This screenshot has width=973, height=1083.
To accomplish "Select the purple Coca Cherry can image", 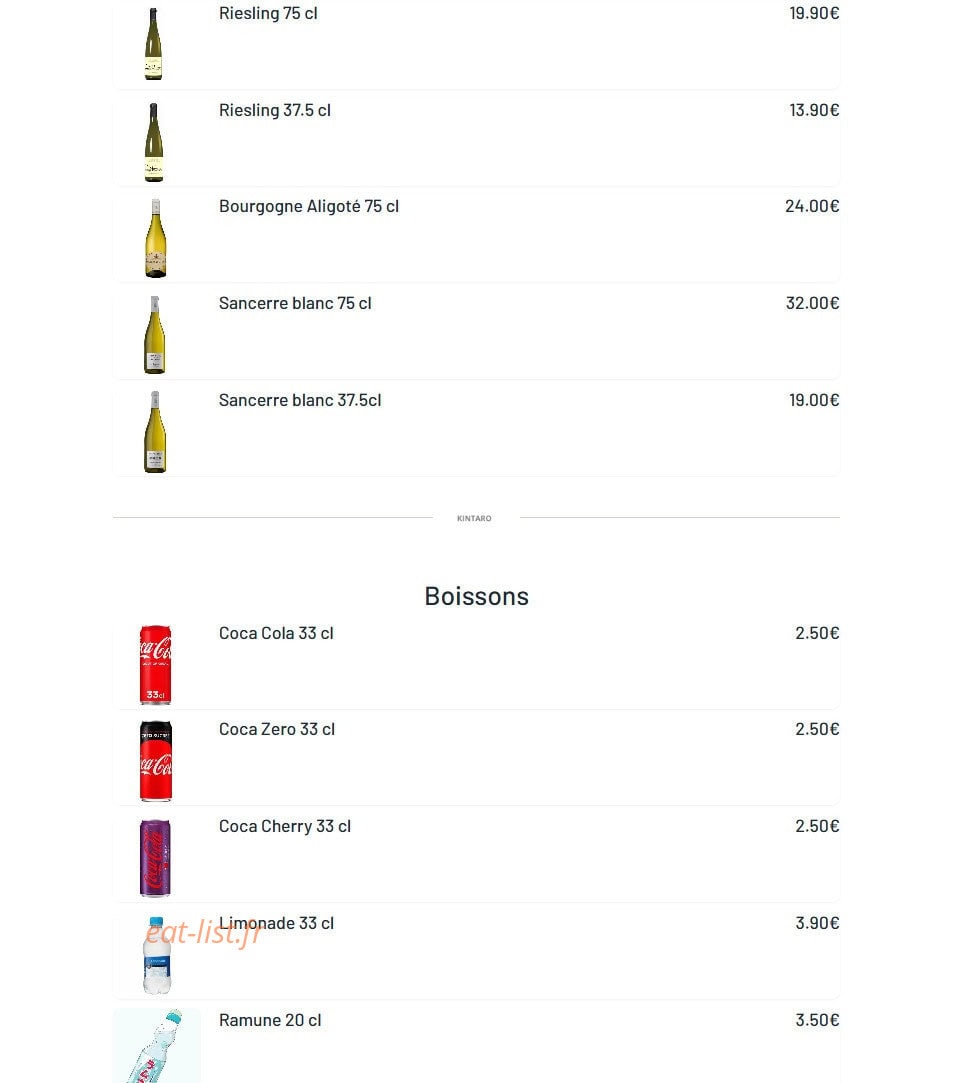I will pos(155,858).
